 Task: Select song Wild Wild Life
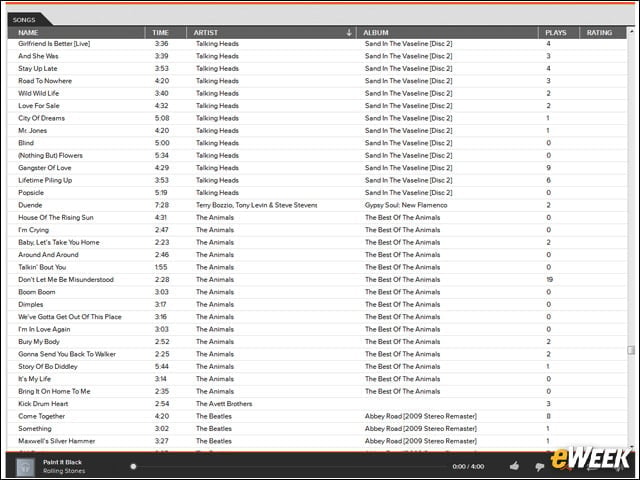pos(38,93)
